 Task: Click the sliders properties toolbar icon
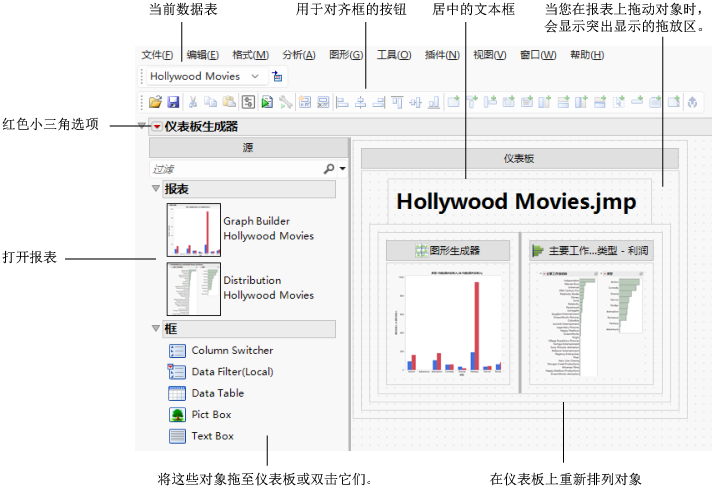248,102
